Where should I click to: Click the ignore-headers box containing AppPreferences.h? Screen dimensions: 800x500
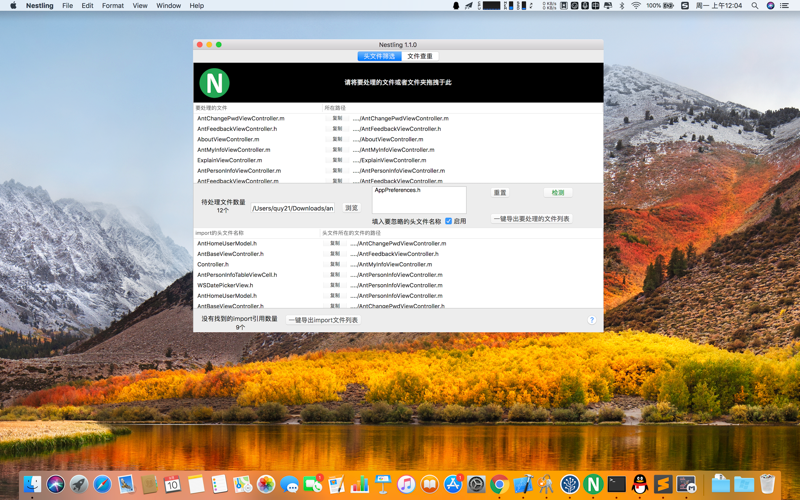419,199
